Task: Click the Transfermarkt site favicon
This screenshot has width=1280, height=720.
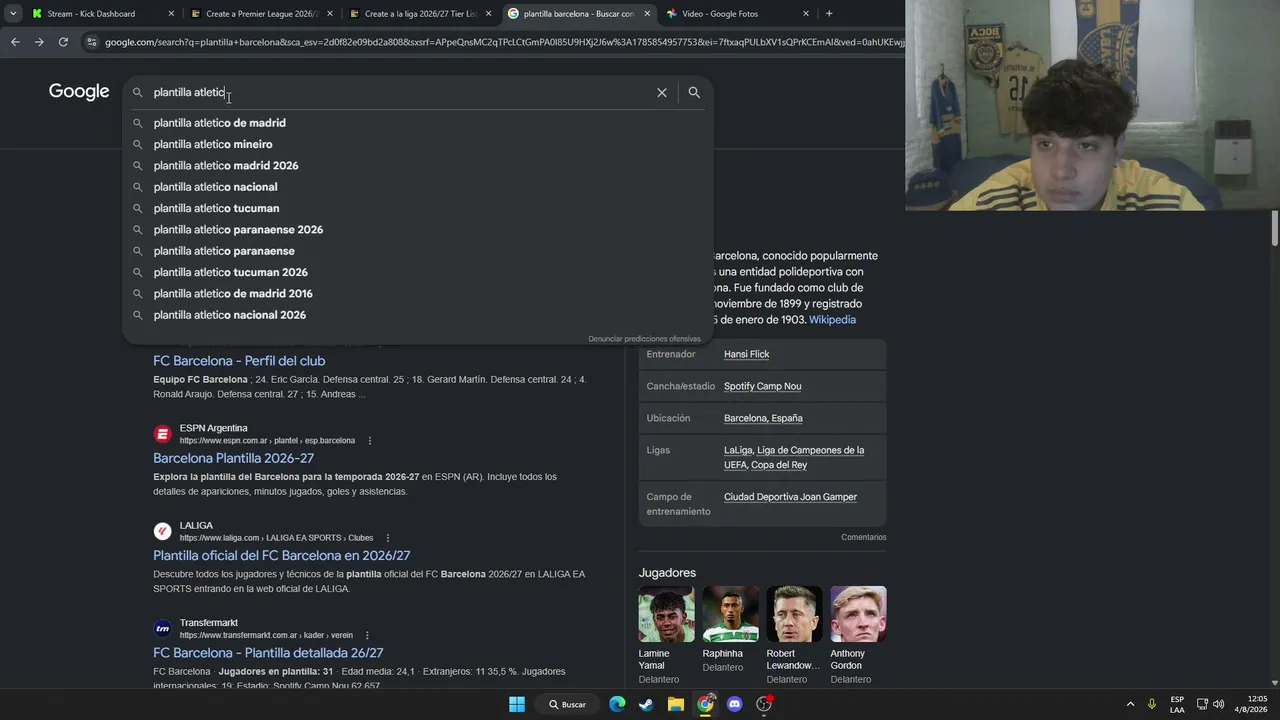Action: [x=162, y=628]
